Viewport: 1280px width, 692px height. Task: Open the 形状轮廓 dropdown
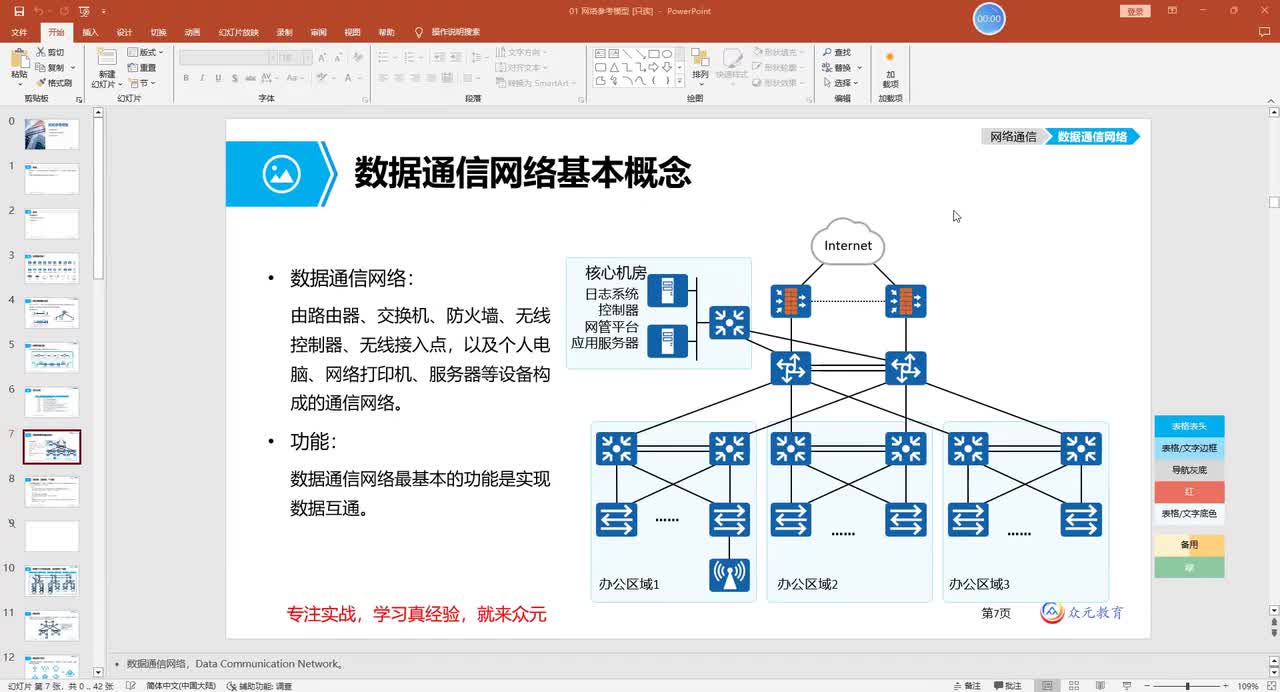(x=780, y=67)
